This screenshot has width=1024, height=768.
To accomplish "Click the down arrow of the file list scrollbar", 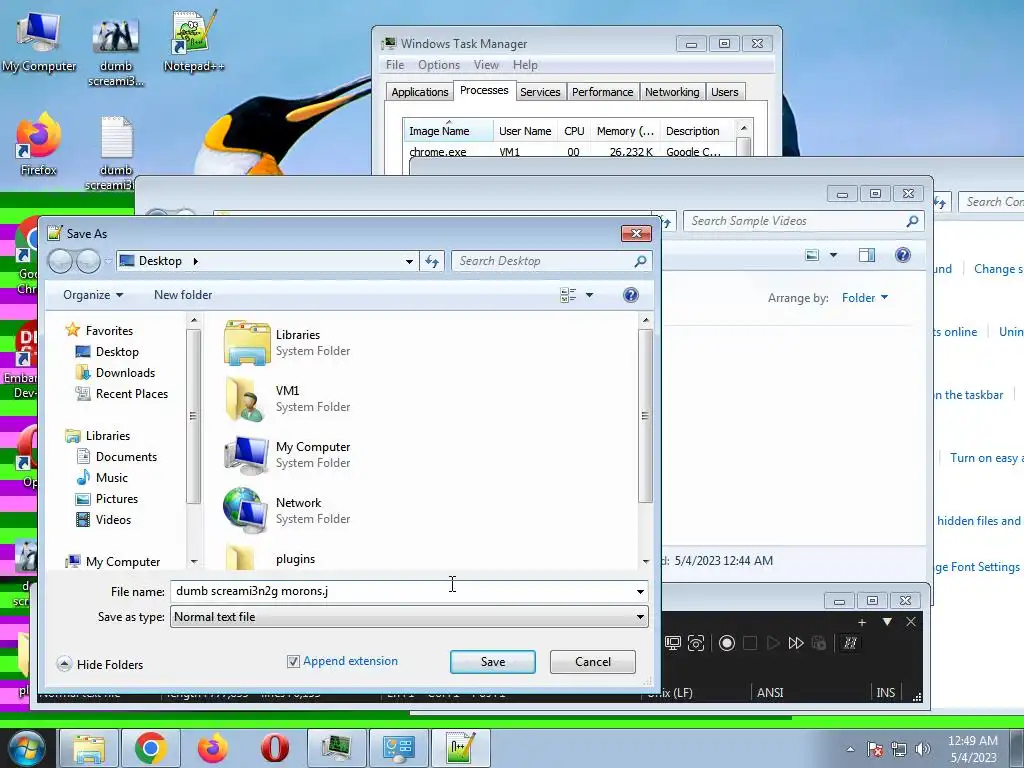I will click(645, 562).
